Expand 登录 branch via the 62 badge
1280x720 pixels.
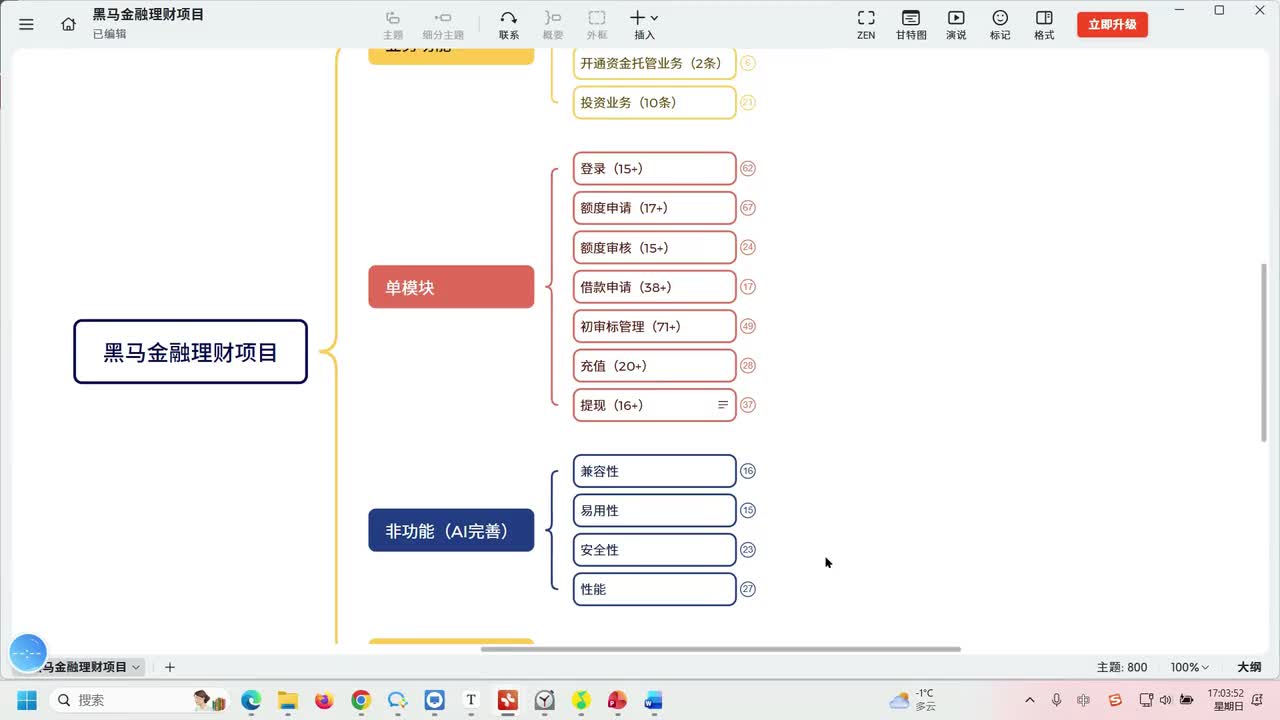(748, 168)
